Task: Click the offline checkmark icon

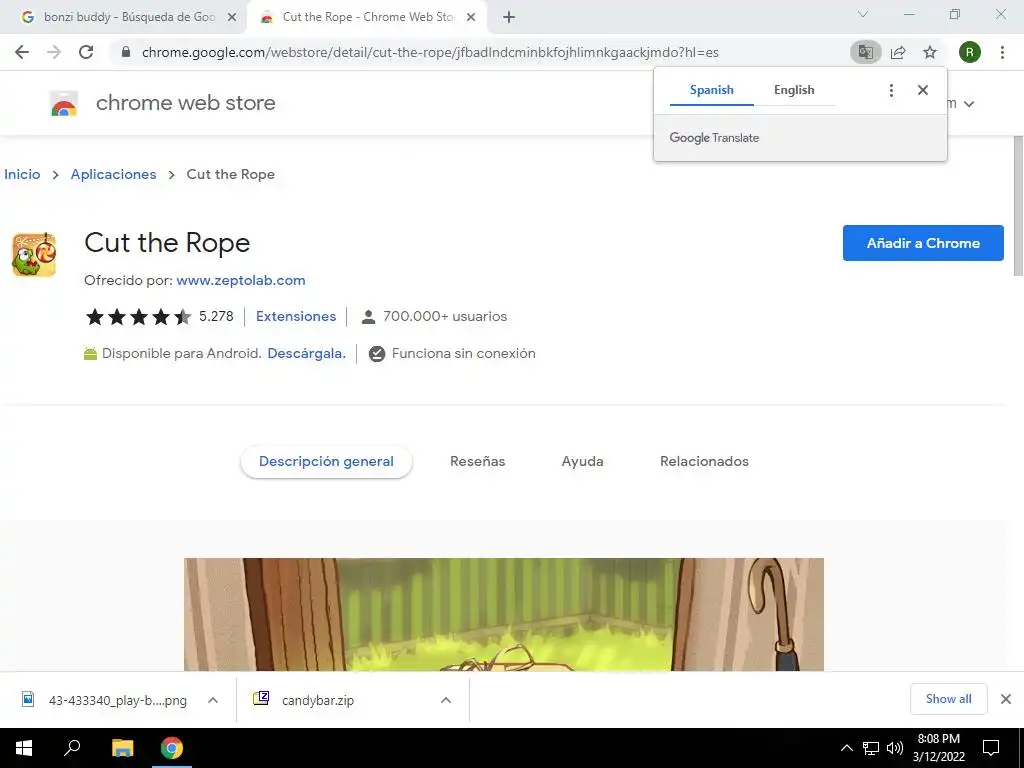Action: [x=377, y=354]
